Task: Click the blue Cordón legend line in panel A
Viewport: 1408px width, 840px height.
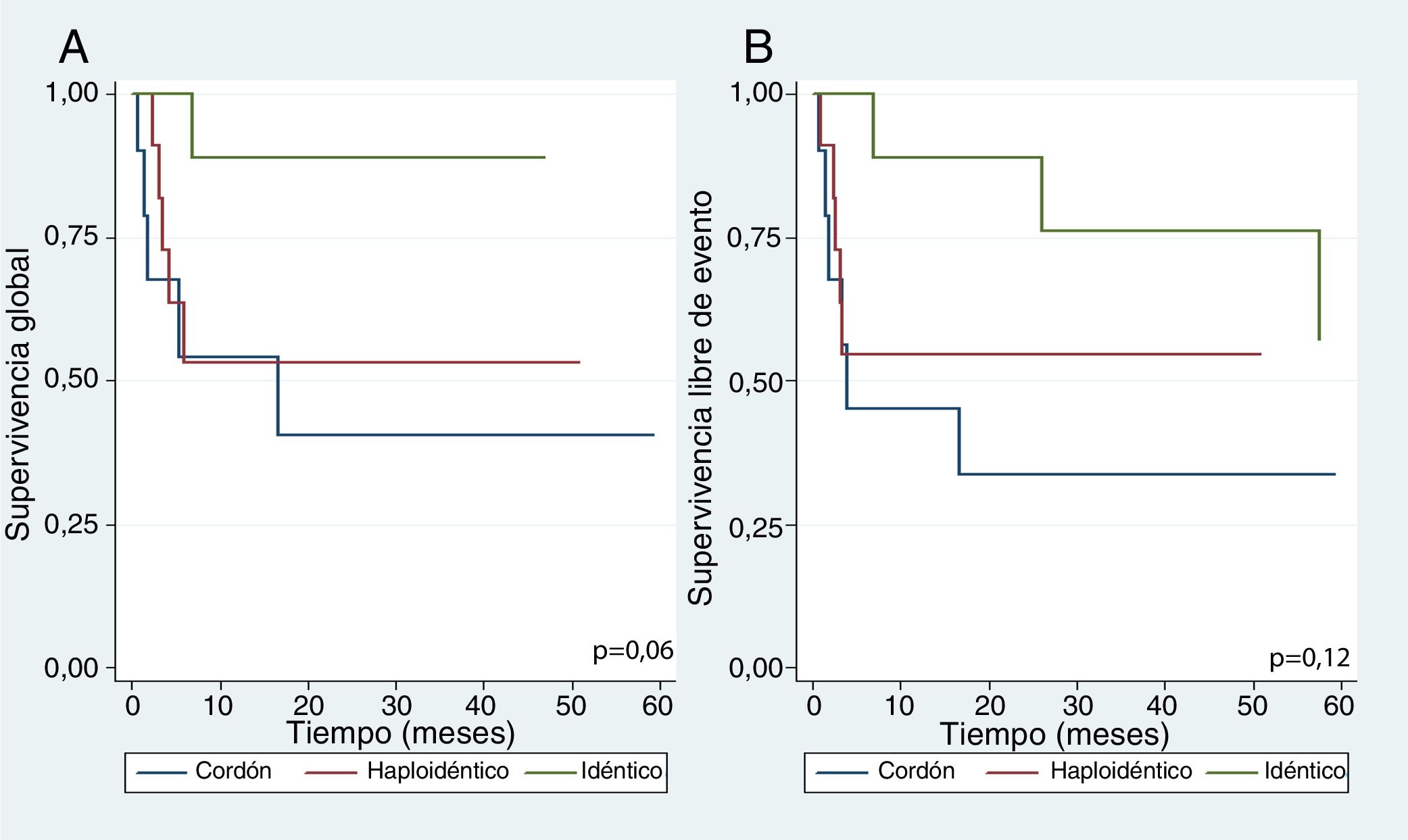Action: 162,772
